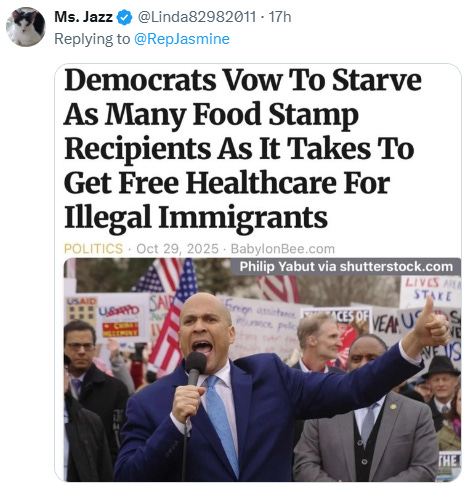Viewport: 469px width, 486px height.
Task: Open the 17h timestamp permalink
Action: point(280,17)
